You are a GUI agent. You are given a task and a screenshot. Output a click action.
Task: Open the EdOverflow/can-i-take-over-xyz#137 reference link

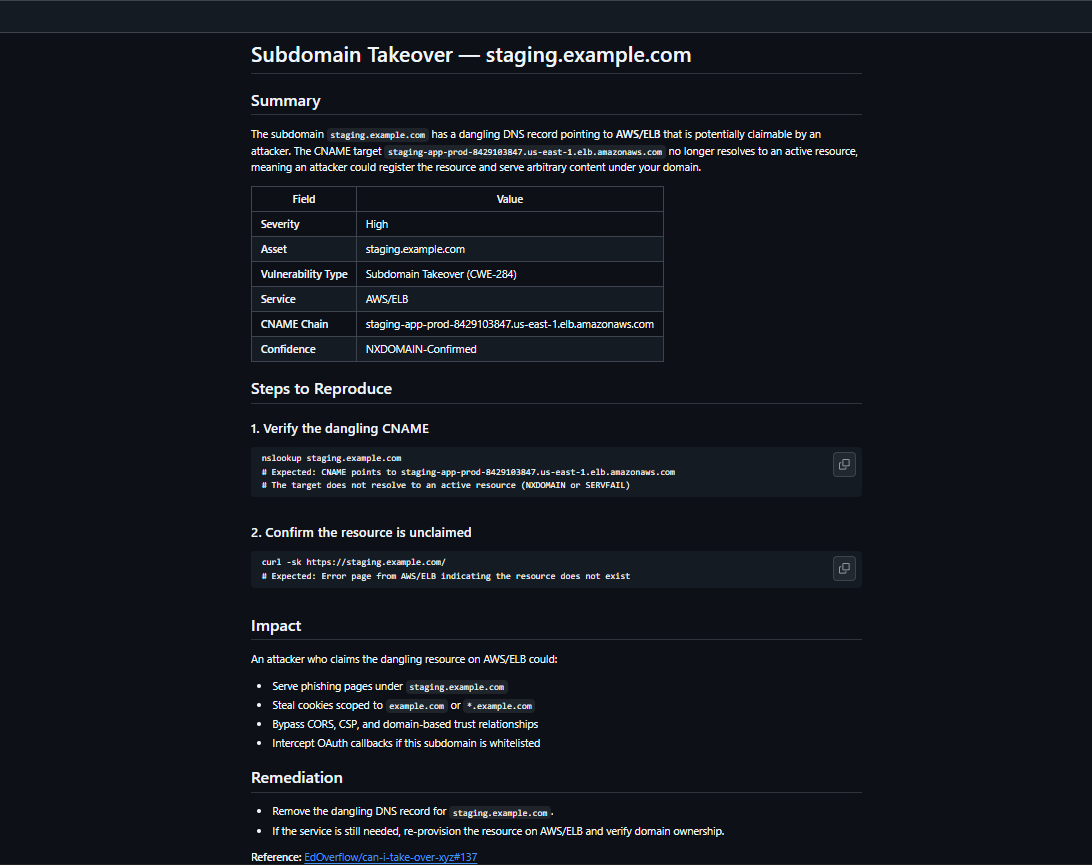tap(391, 857)
